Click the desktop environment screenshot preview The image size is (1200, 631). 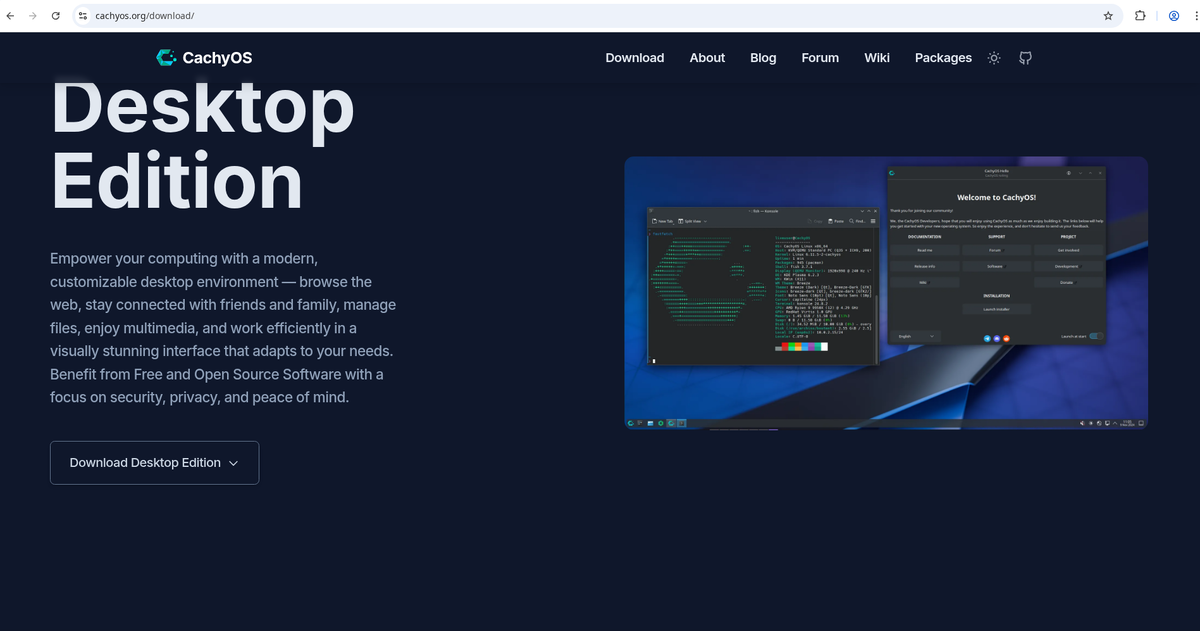coord(885,292)
